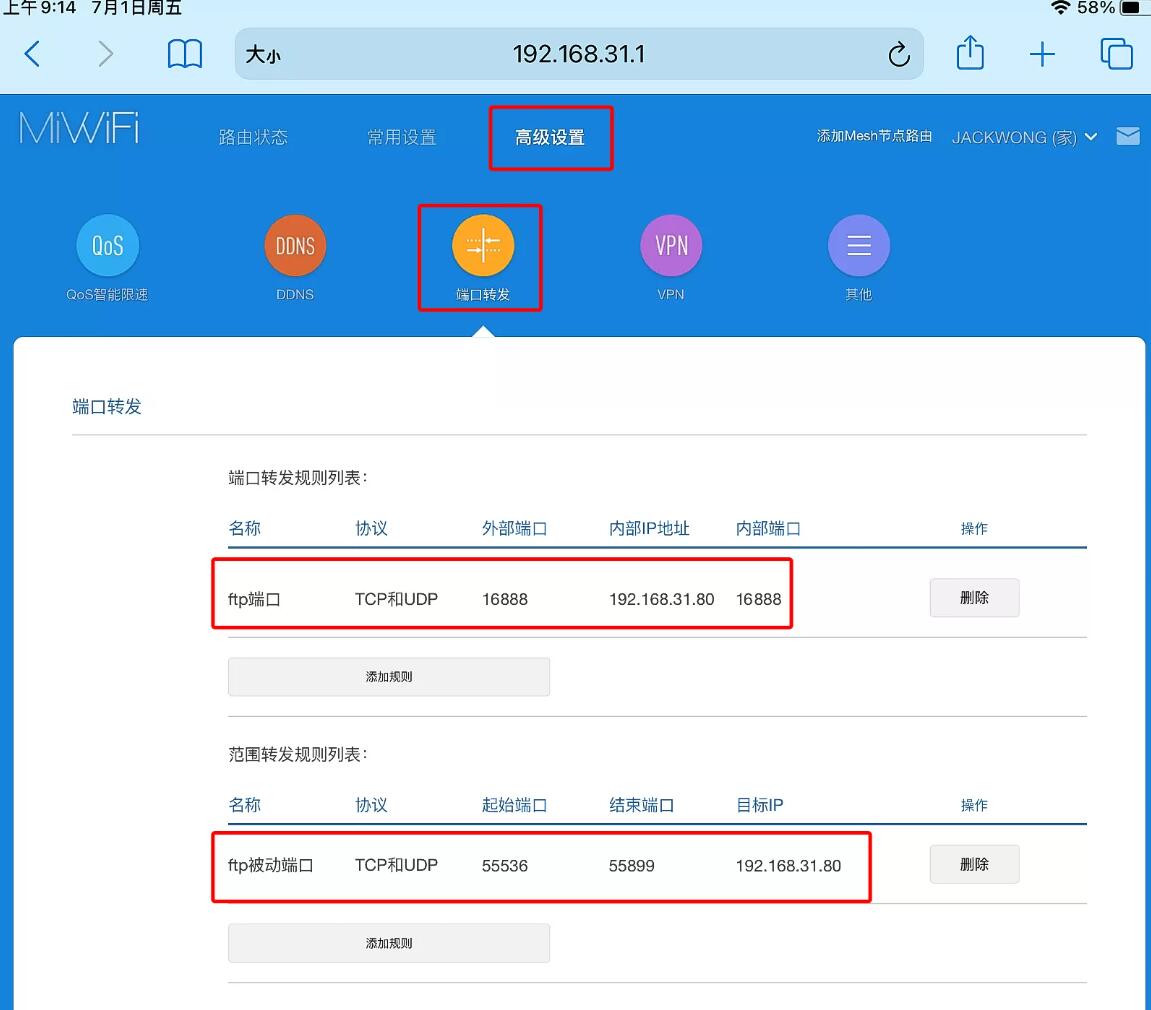Delete the ftp端口 forwarding rule
1151x1010 pixels.
pyautogui.click(x=974, y=598)
